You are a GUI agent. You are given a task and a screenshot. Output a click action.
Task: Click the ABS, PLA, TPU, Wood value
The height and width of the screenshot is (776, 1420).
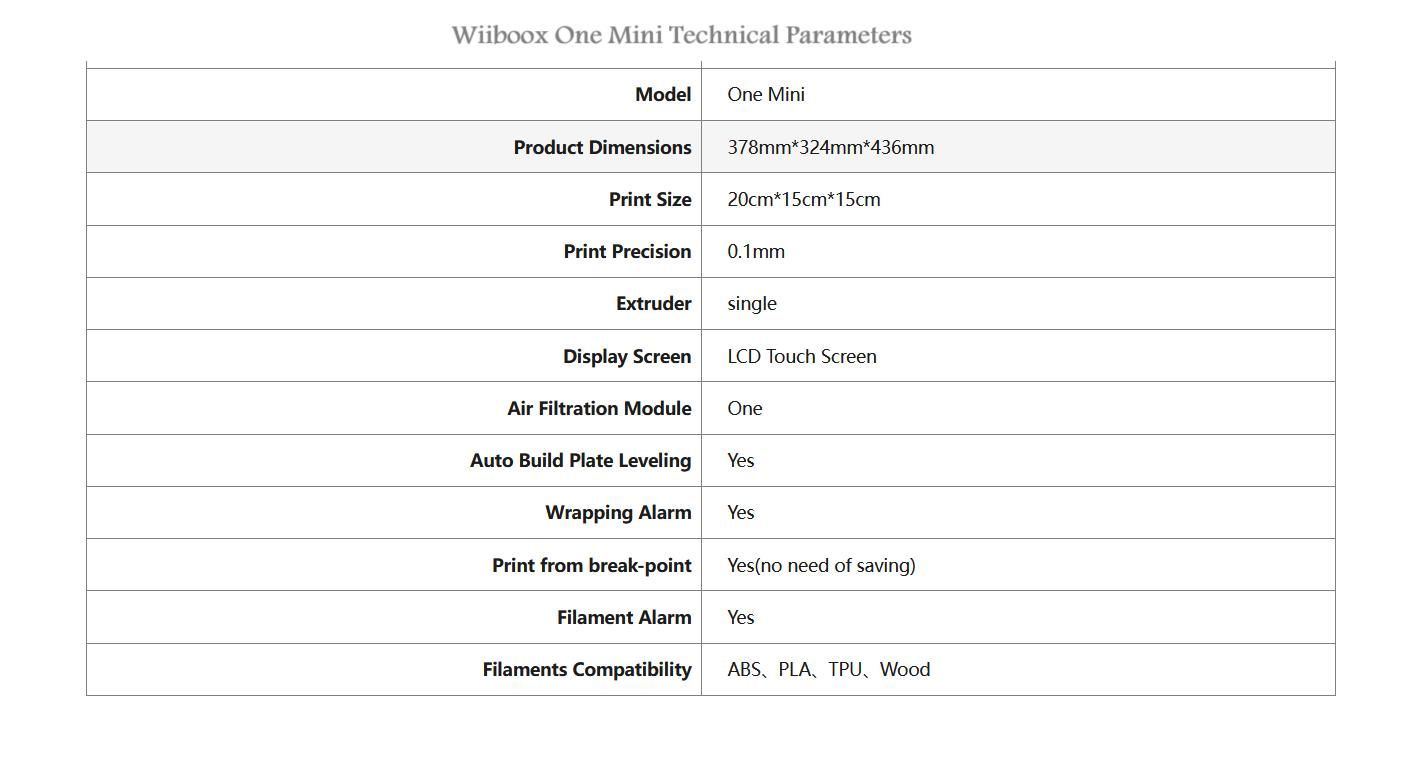(829, 669)
